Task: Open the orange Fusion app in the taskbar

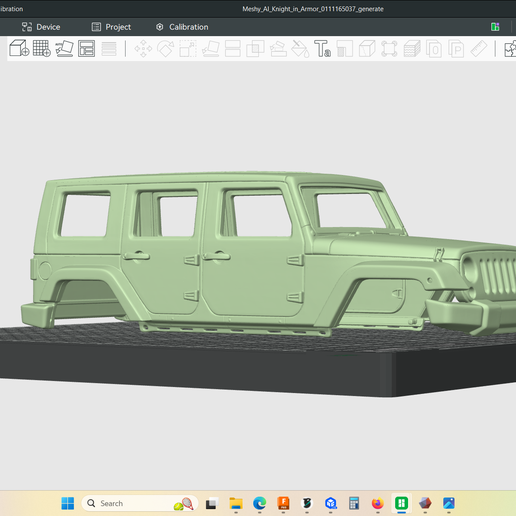Action: tap(283, 503)
